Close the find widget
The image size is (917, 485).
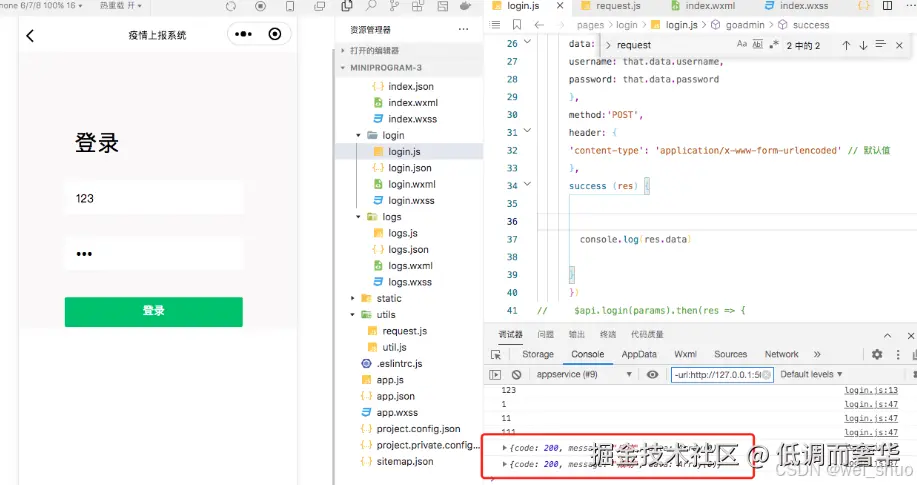click(x=899, y=45)
